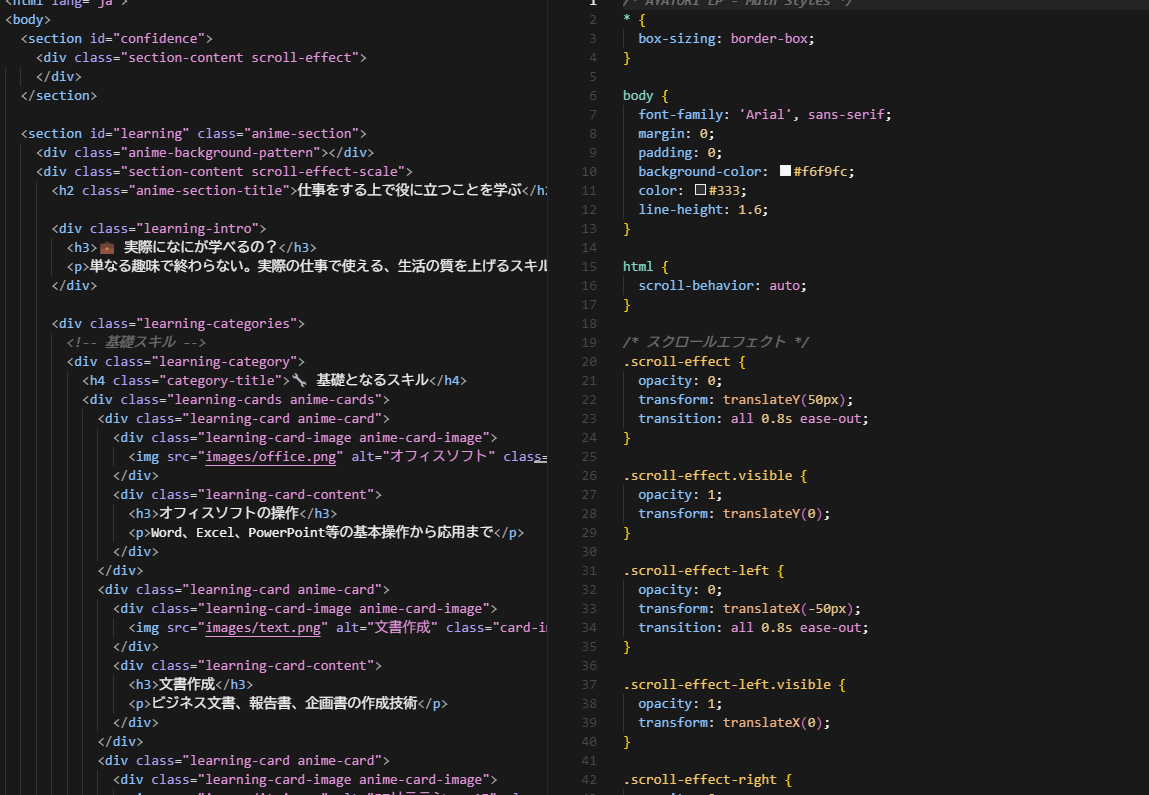Click the paragraph ビジネス文書、報告書 line
1149x795 pixels.
point(288,704)
